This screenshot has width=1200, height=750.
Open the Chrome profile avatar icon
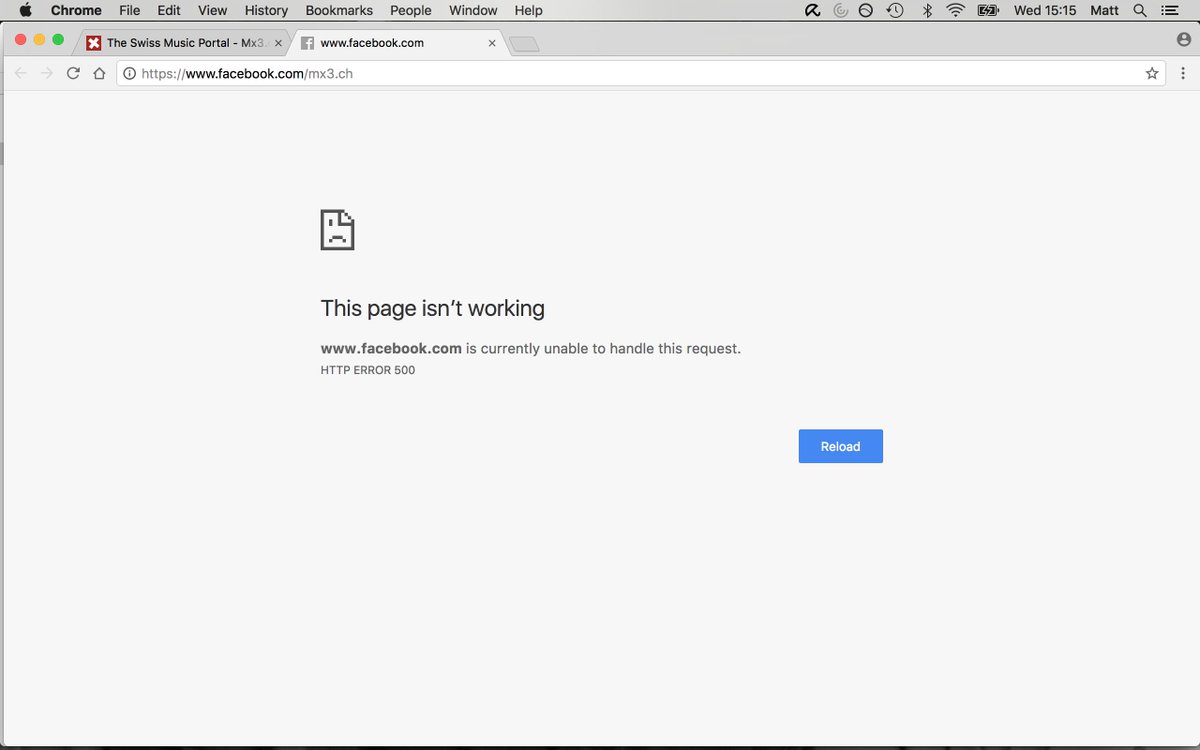click(1185, 40)
